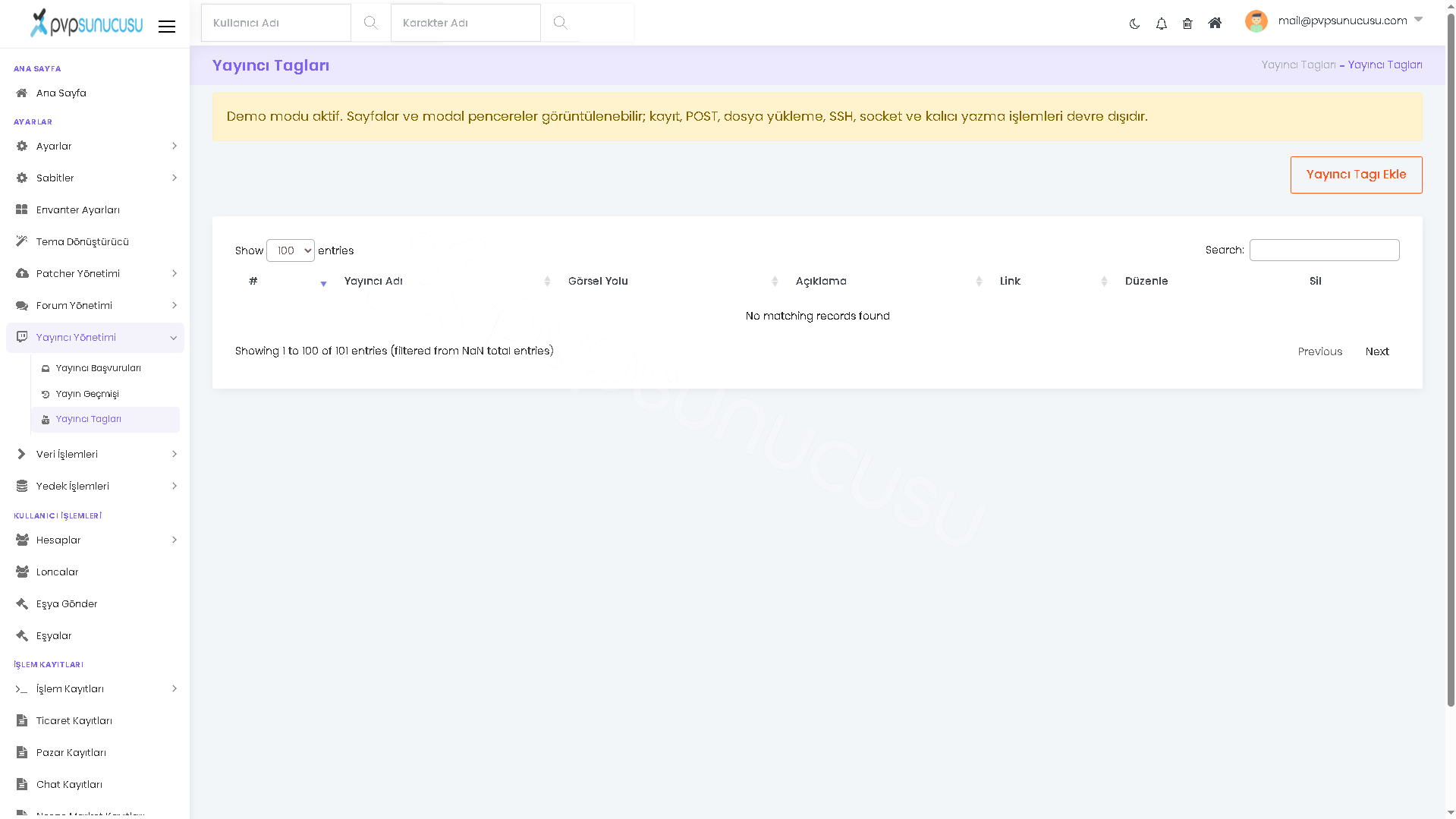Expand the Sabitler submenu chevron
Screen dimensions: 1456x819
click(174, 178)
